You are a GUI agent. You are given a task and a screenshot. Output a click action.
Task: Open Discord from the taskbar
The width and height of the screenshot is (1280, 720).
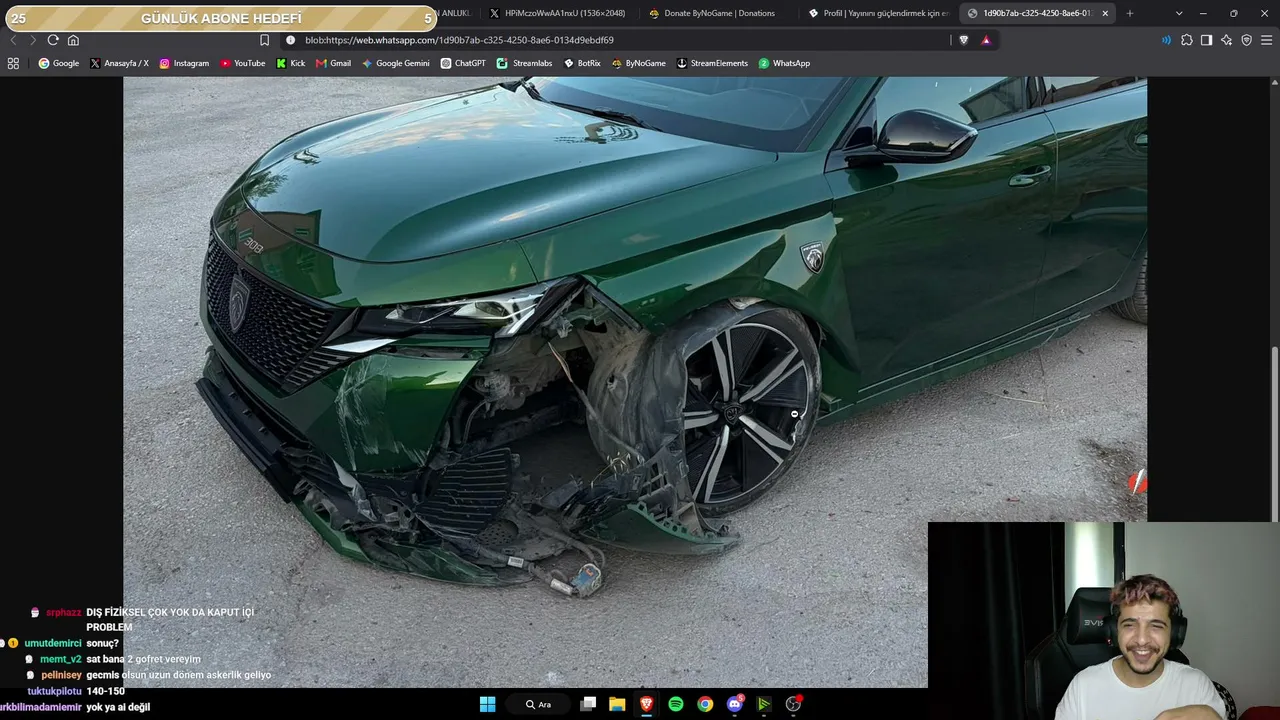tap(735, 704)
